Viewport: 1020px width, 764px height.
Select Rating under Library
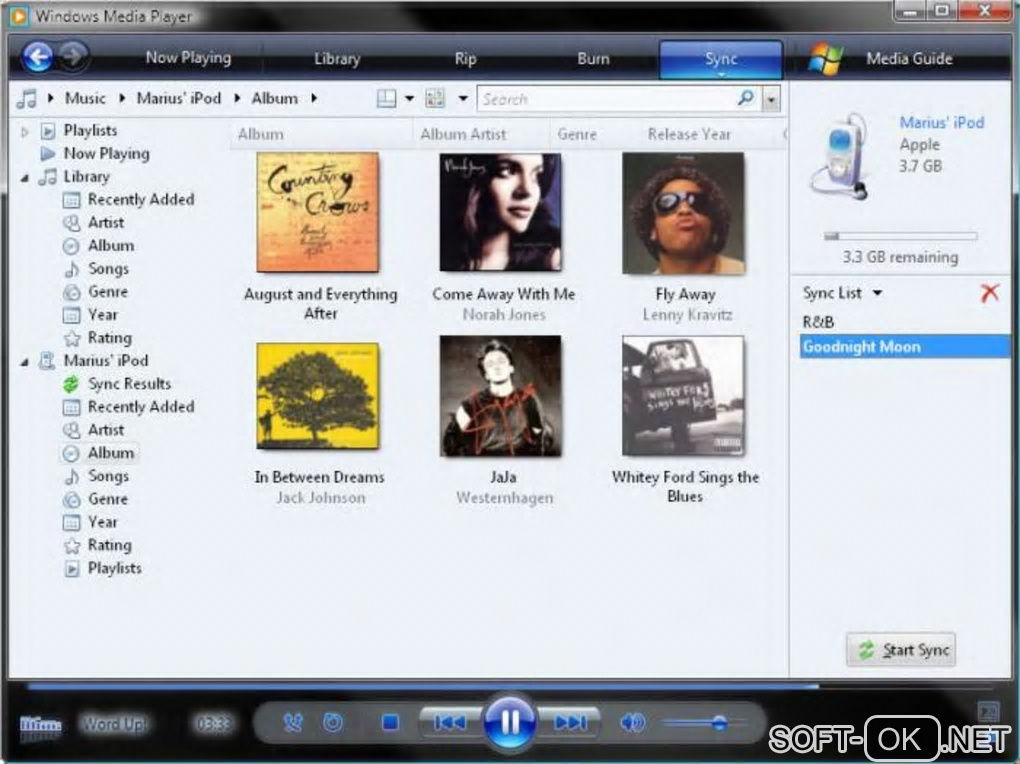(109, 338)
